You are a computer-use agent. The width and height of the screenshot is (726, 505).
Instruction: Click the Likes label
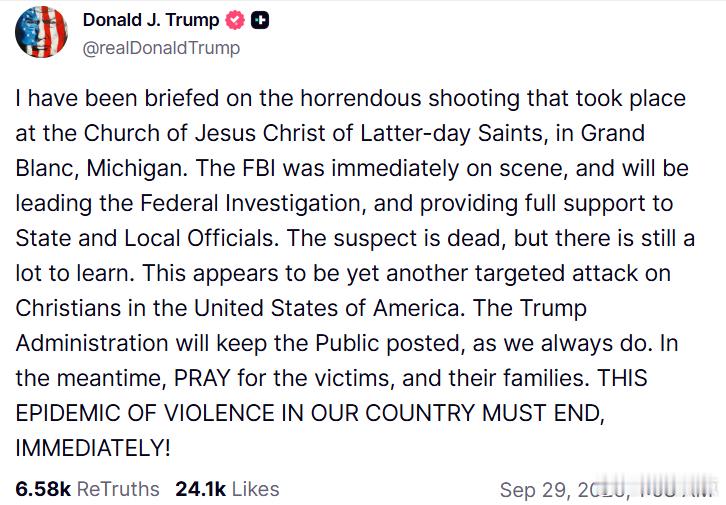(256, 489)
